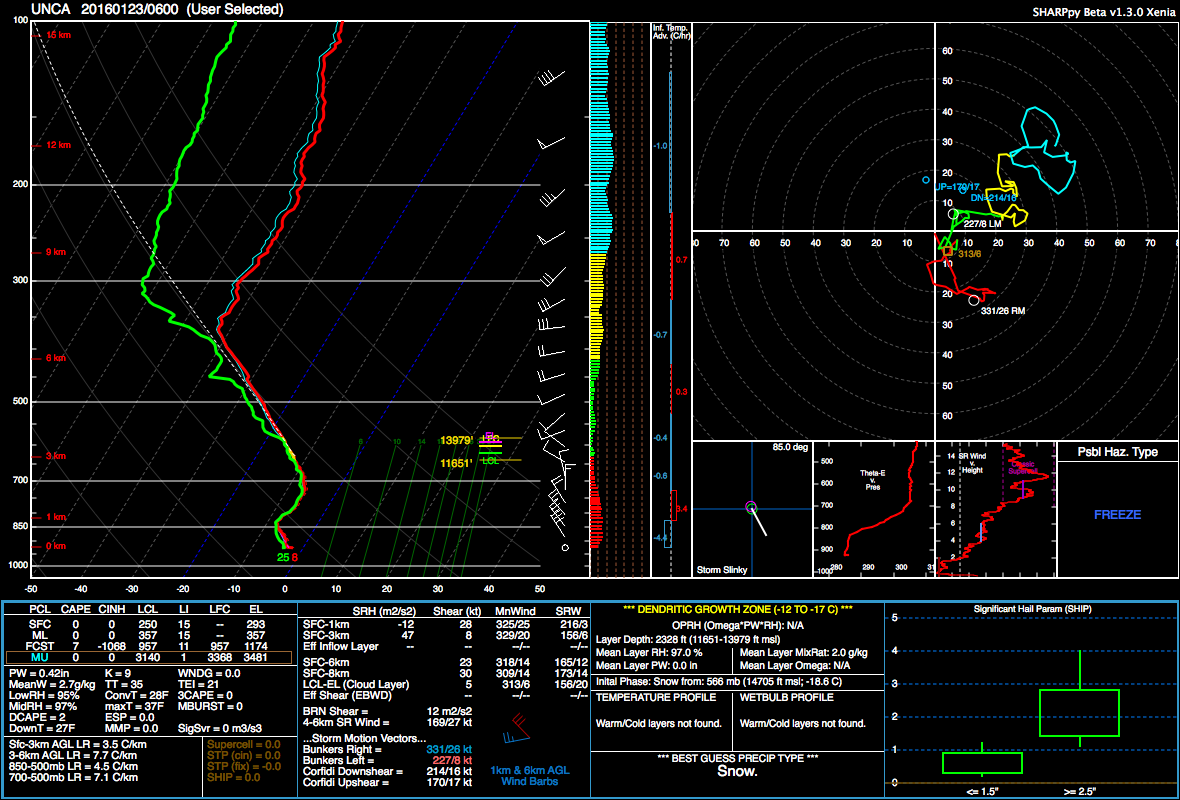Click the SFC-8km shear row

click(445, 674)
